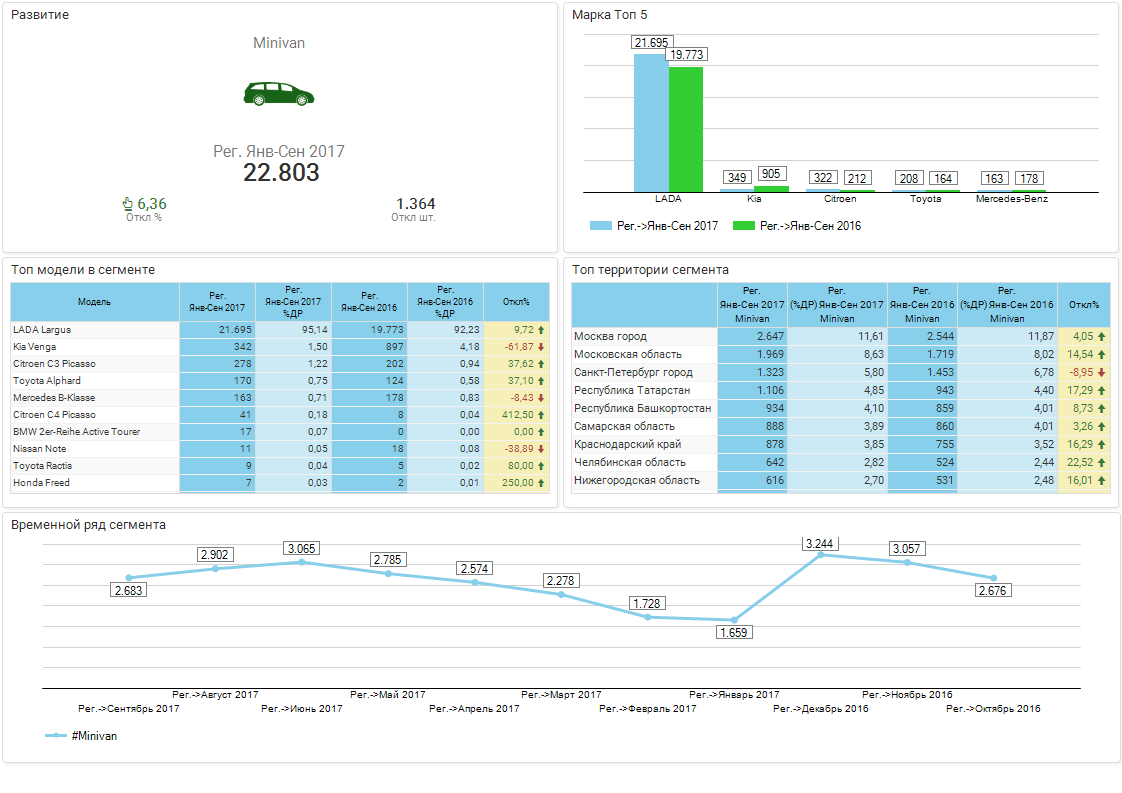Click Москва город 2017 value 2.647 cell
The width and height of the screenshot is (1122, 793).
pyautogui.click(x=752, y=336)
